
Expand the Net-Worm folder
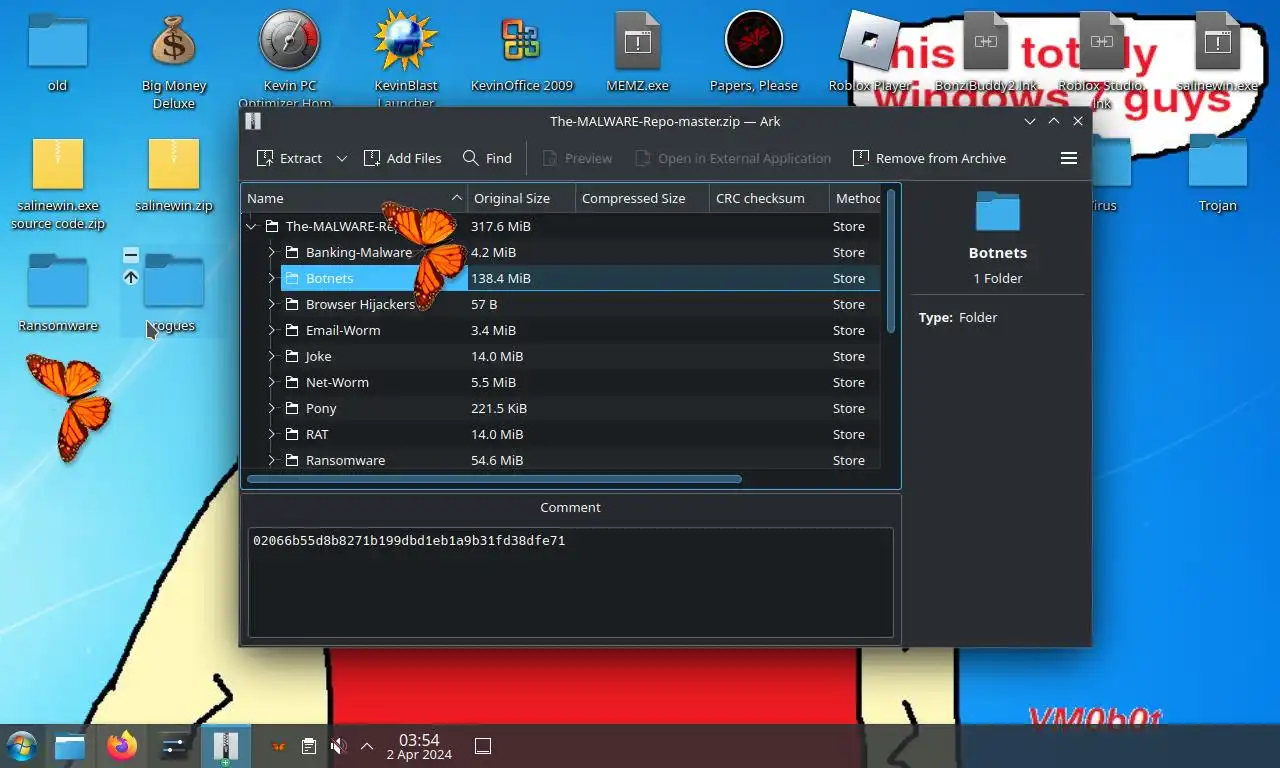point(271,382)
